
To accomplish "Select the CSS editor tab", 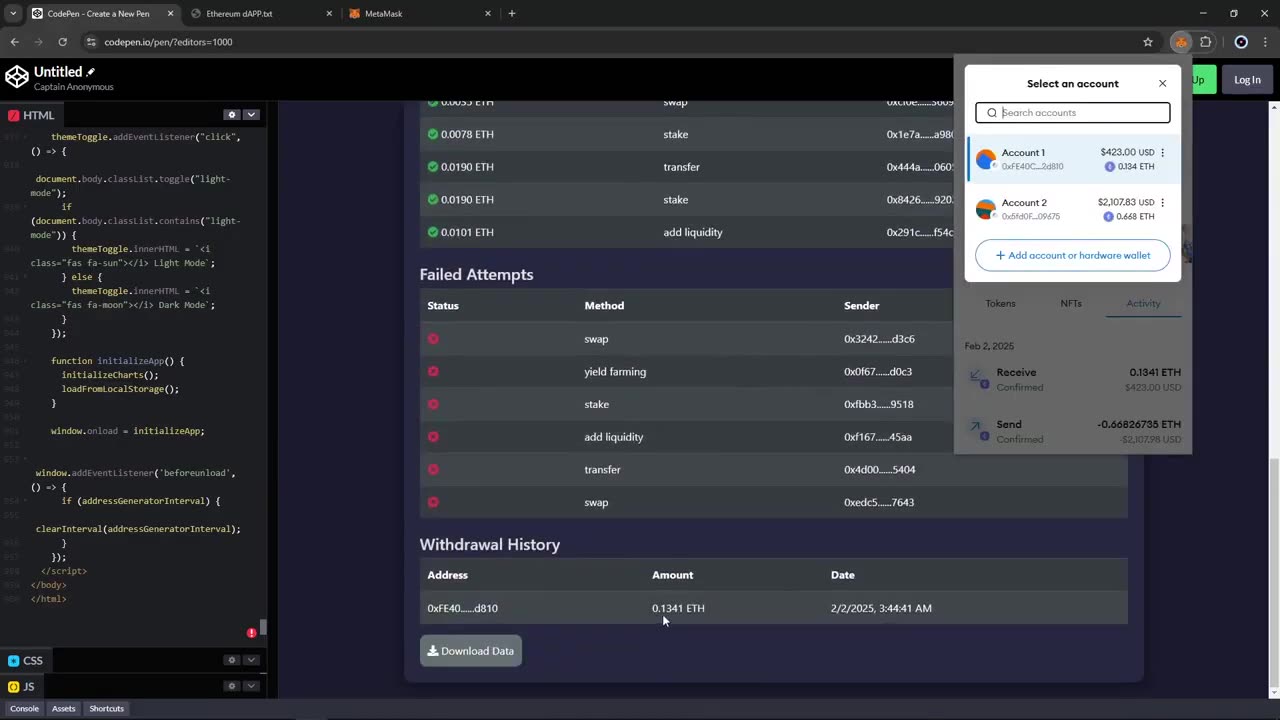I will click(25, 660).
